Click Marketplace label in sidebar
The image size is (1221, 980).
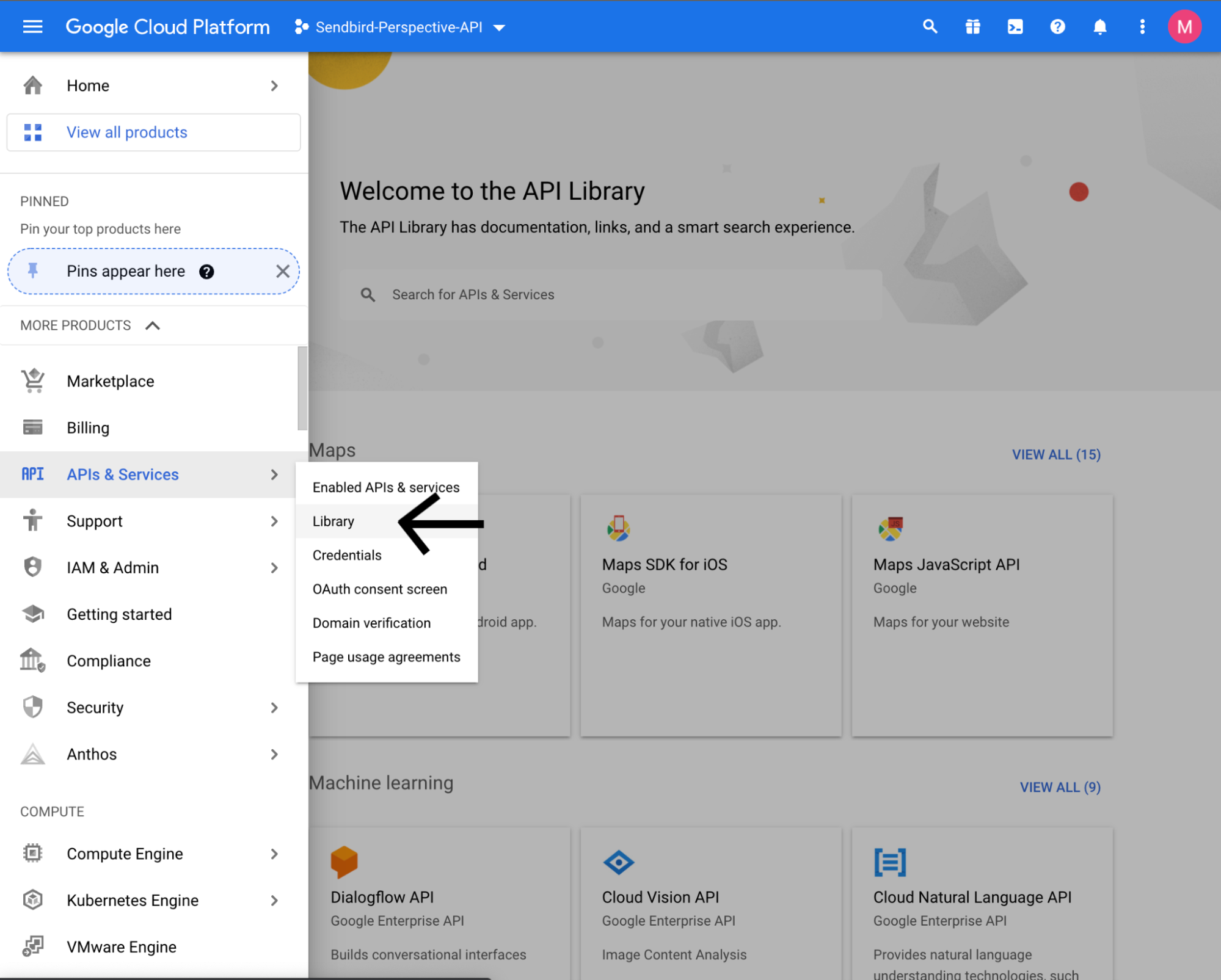click(x=111, y=382)
